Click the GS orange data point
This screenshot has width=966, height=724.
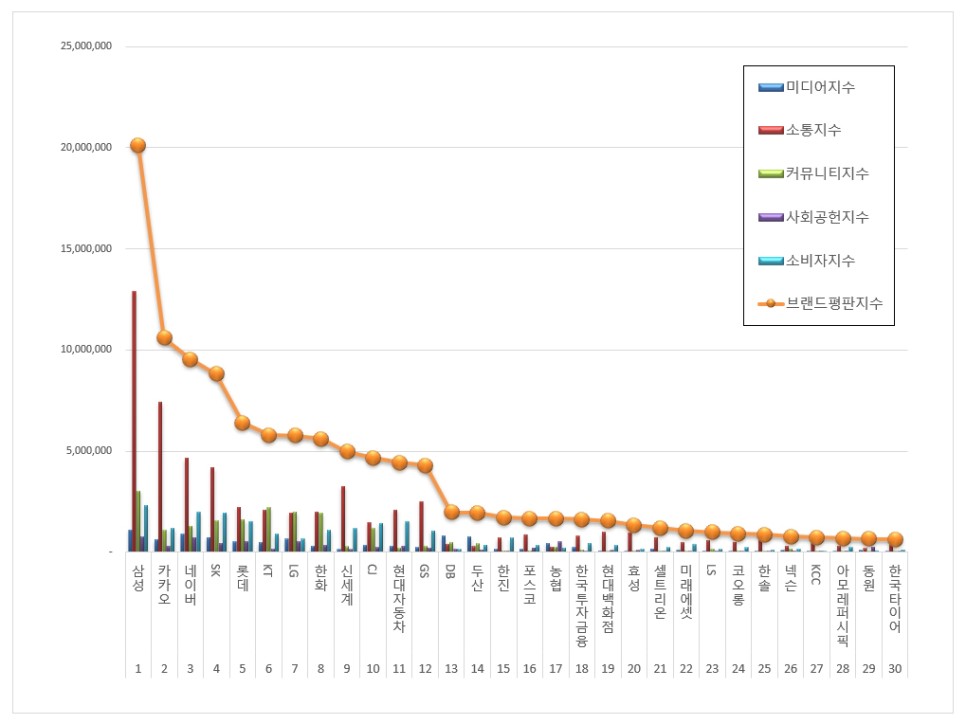[x=425, y=465]
